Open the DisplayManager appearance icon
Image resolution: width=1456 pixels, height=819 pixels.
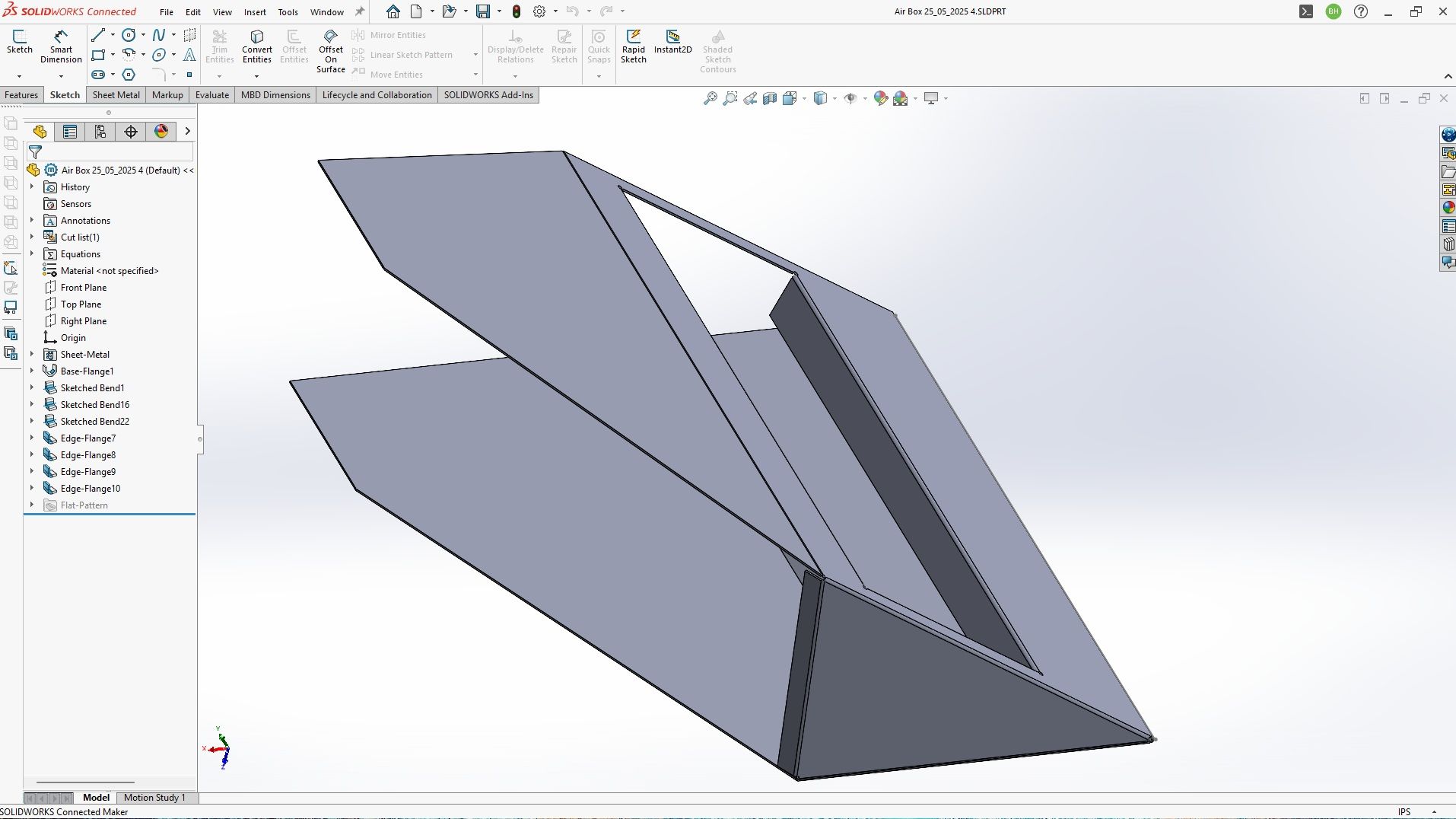pyautogui.click(x=161, y=132)
